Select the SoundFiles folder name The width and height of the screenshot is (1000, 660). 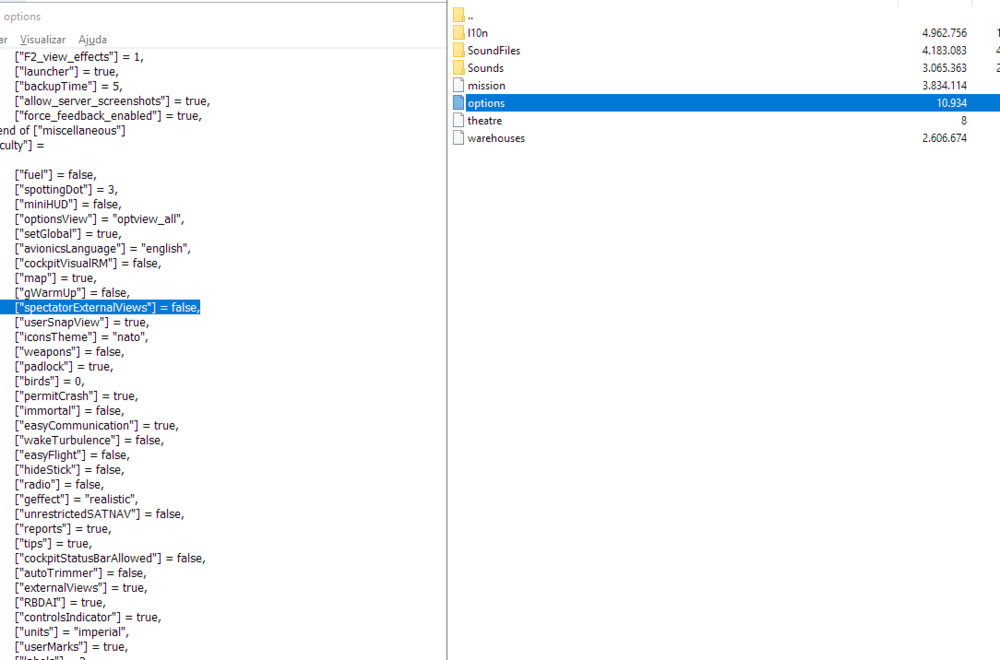[494, 50]
